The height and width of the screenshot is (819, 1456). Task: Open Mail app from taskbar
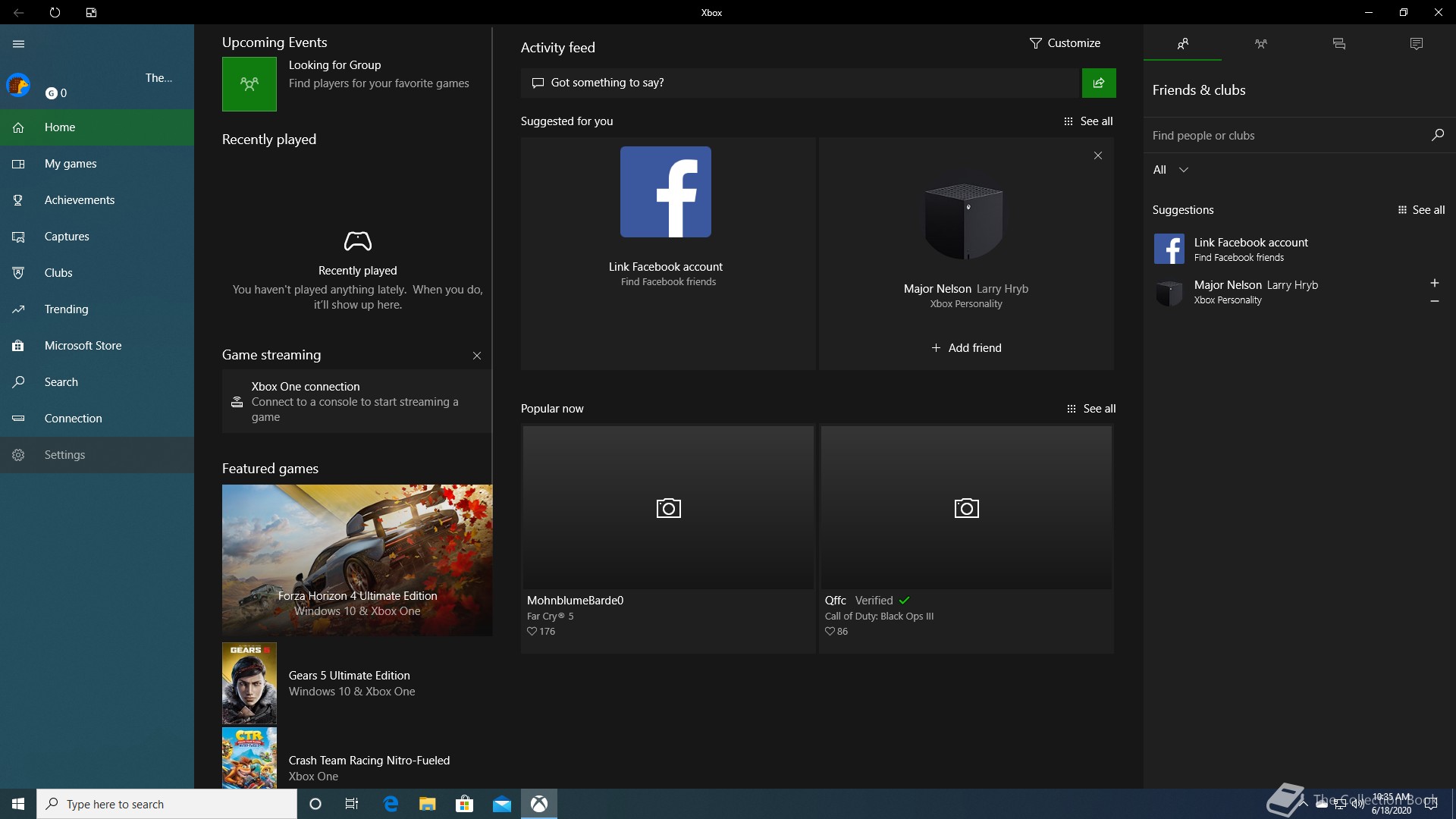tap(501, 804)
